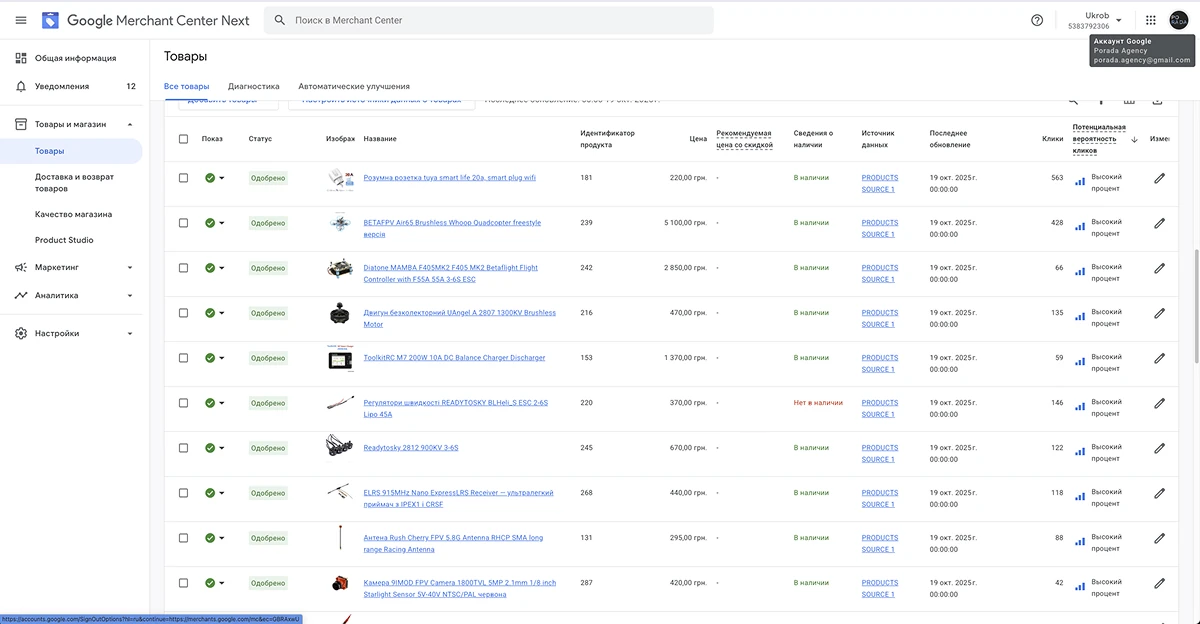Click pencil icon for Readytosky 2812 900KV
Image resolution: width=1200 pixels, height=624 pixels.
pyautogui.click(x=1159, y=448)
